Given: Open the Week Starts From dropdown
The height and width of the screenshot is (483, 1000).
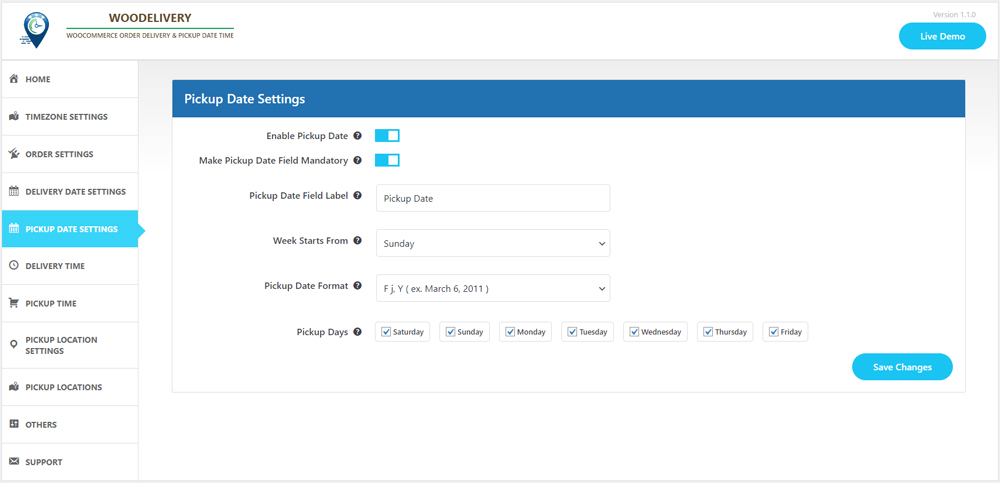Looking at the screenshot, I should [x=493, y=243].
